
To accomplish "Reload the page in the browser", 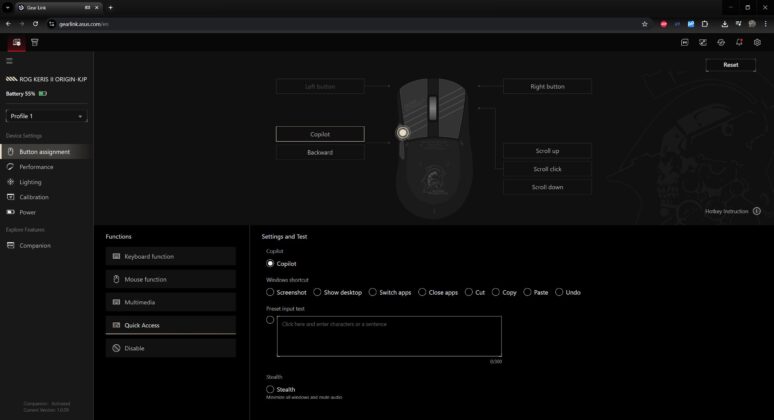I will tap(35, 24).
